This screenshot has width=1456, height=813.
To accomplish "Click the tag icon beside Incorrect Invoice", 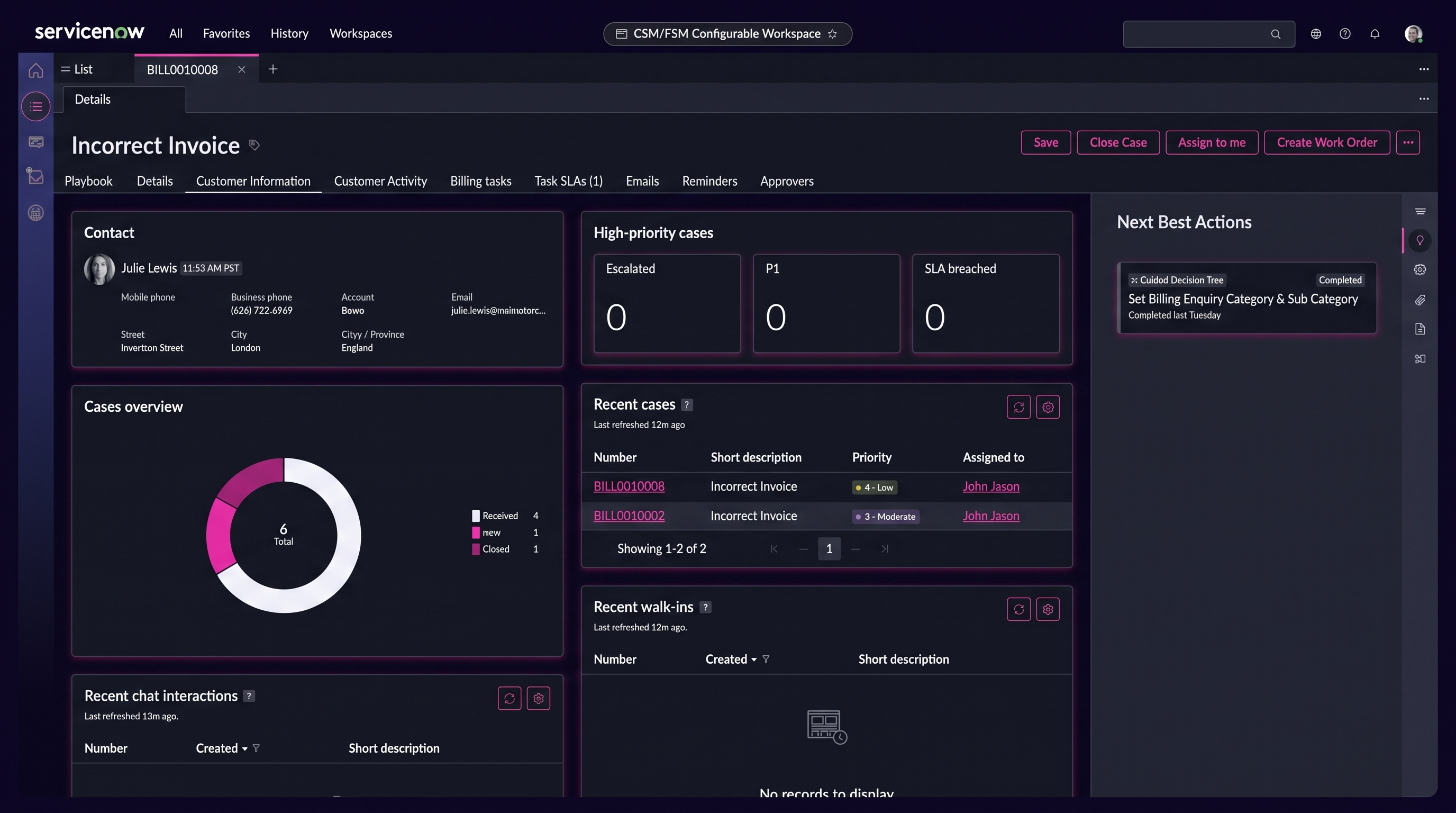I will tap(254, 146).
